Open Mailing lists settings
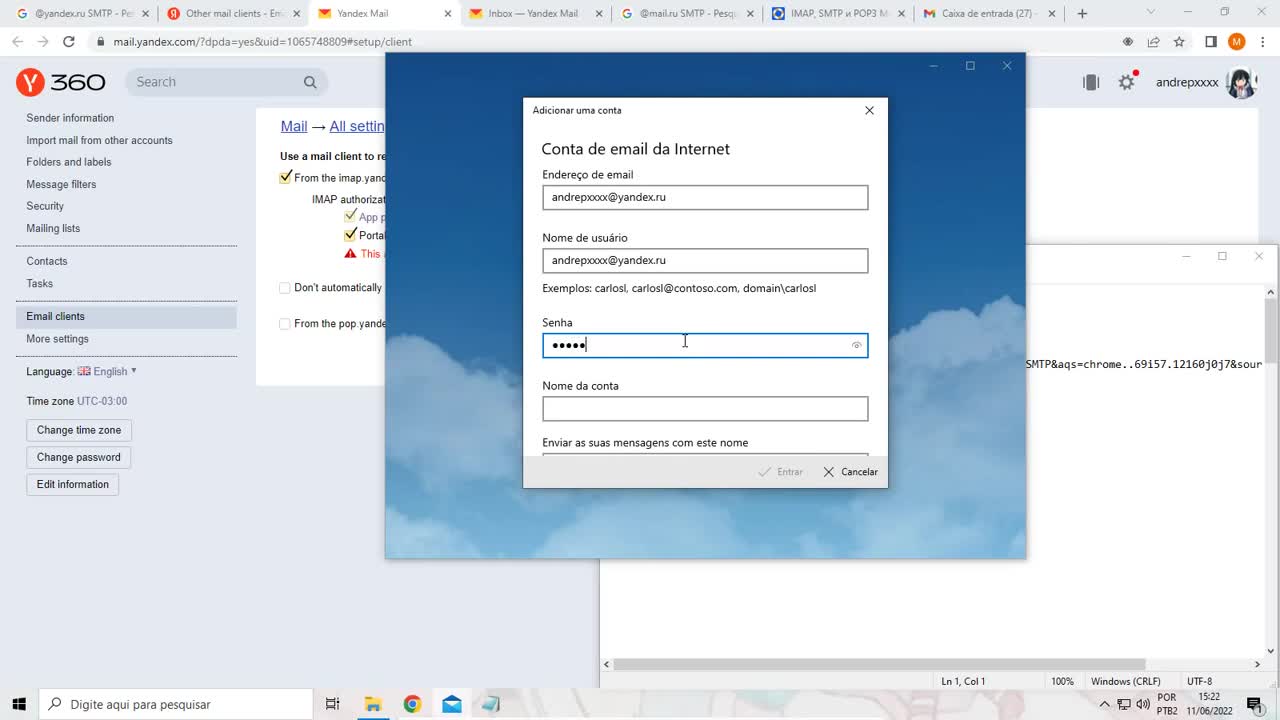Image resolution: width=1280 pixels, height=720 pixels. tap(53, 228)
